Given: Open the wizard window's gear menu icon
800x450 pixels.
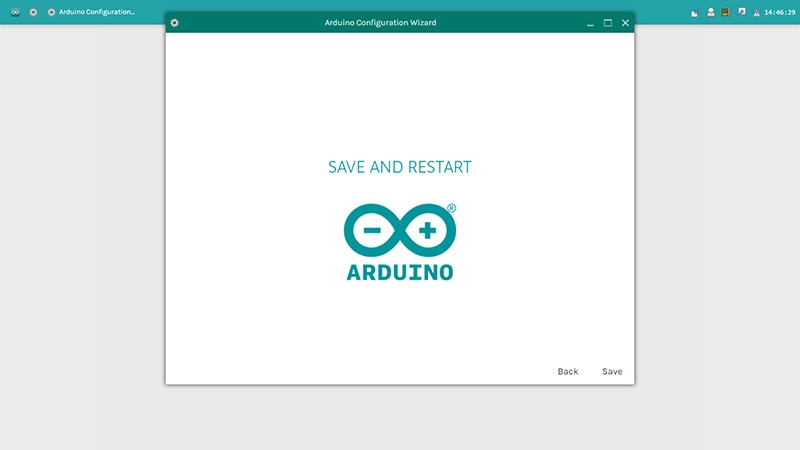Looking at the screenshot, I should (175, 22).
